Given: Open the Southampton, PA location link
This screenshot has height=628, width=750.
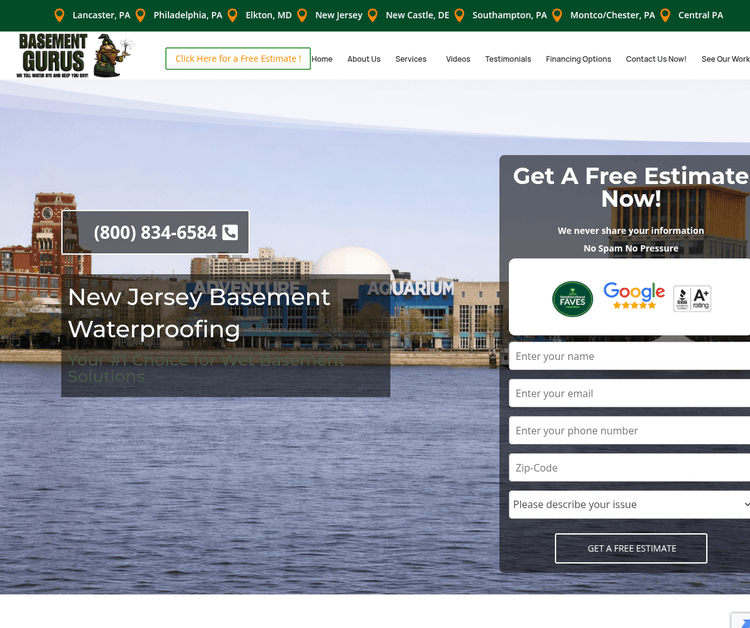Looking at the screenshot, I should pos(509,15).
